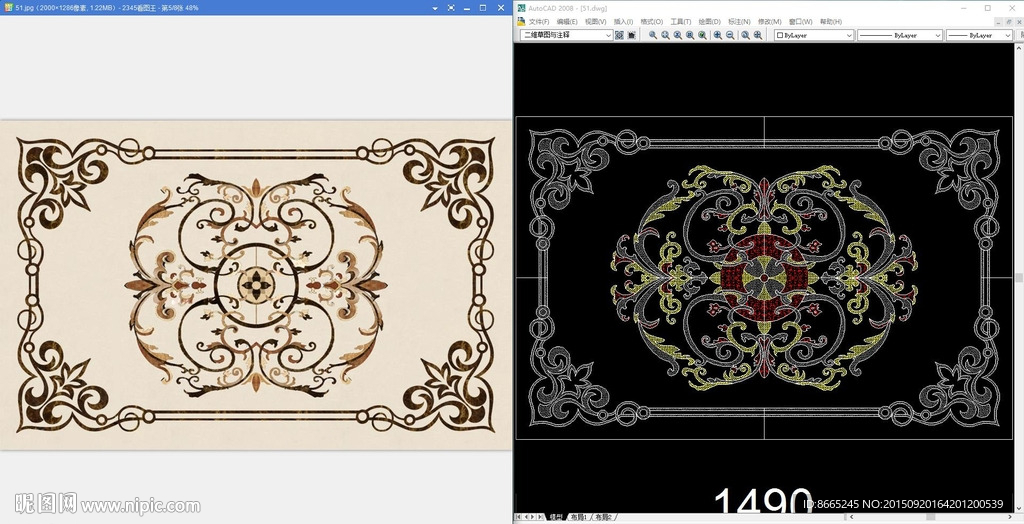Open the 修改(M) menu
The image size is (1024, 524).
[769, 22]
